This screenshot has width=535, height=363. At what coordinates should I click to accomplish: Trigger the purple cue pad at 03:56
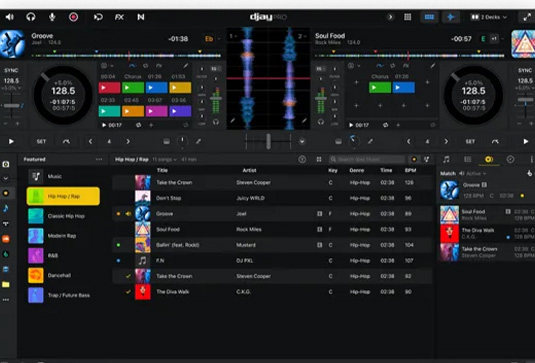(180, 111)
